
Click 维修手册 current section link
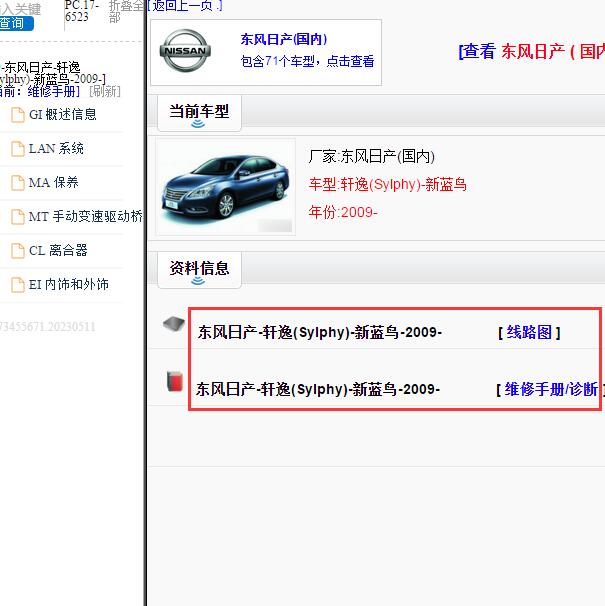coord(51,92)
